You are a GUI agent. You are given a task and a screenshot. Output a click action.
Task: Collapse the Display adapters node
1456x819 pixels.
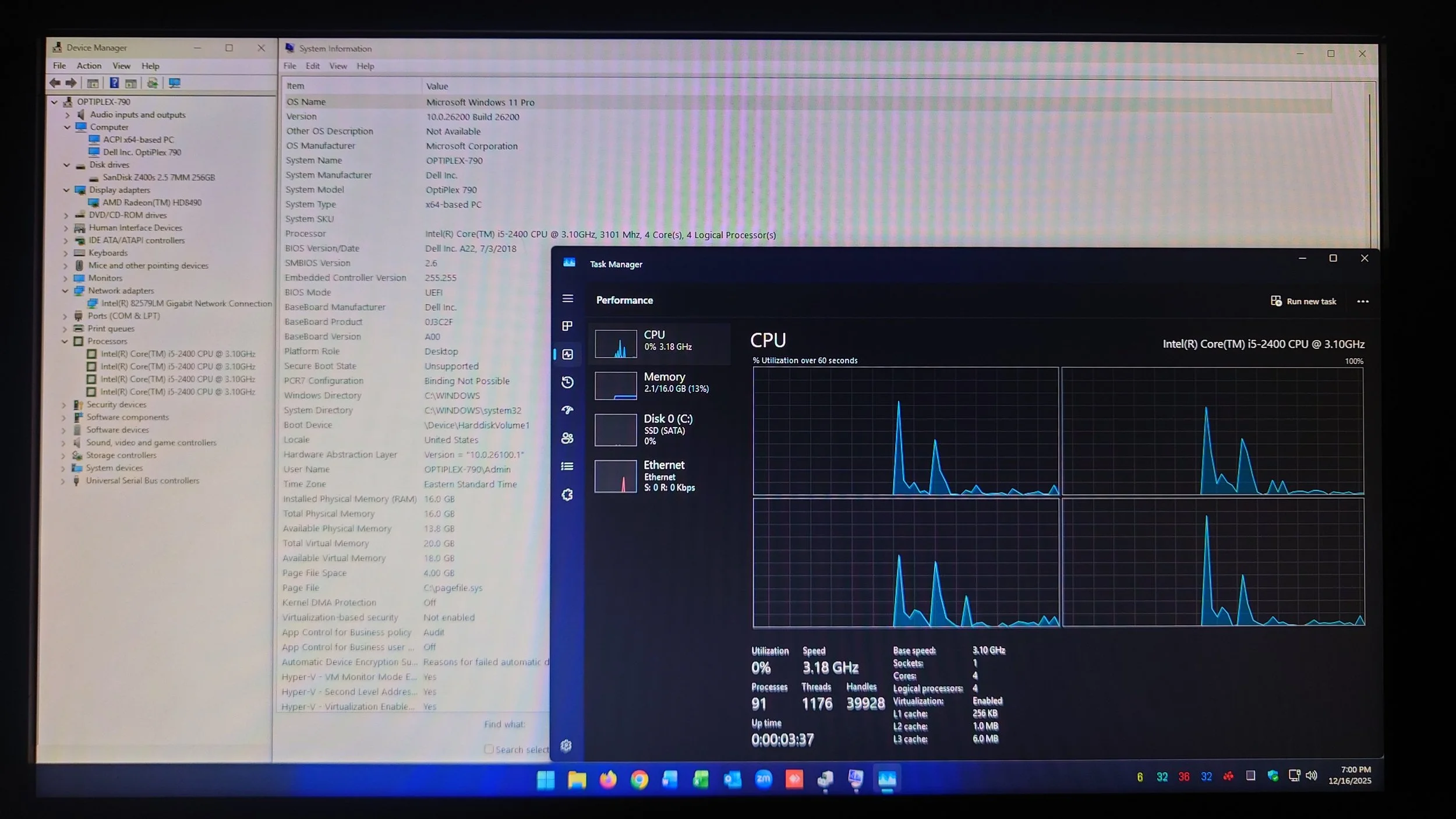click(66, 190)
